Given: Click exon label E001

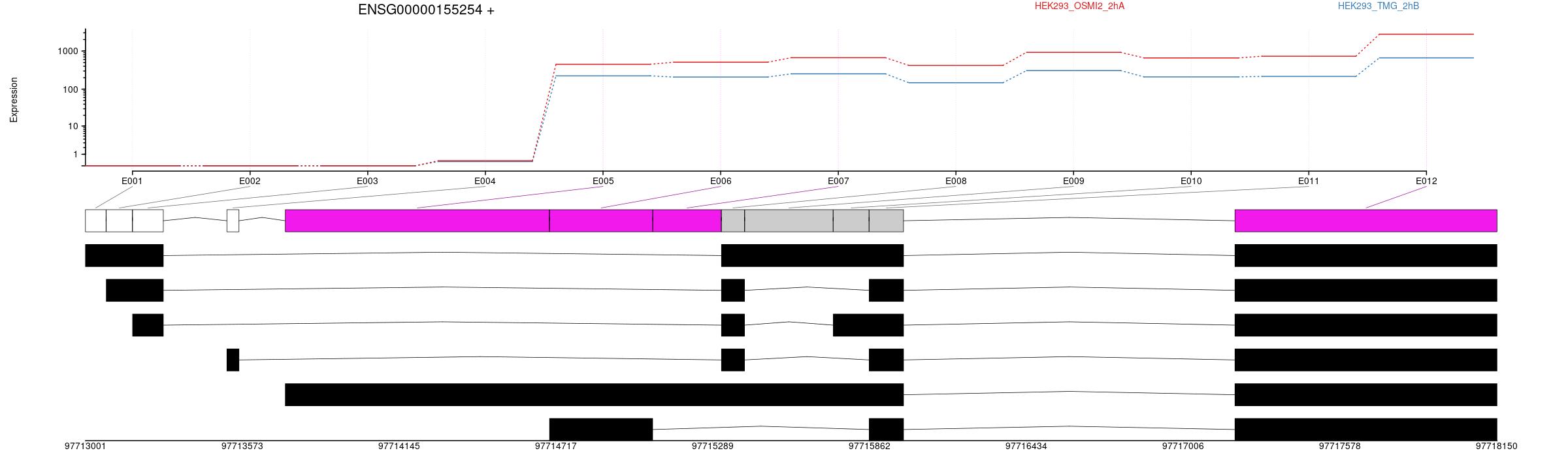Looking at the screenshot, I should (132, 181).
